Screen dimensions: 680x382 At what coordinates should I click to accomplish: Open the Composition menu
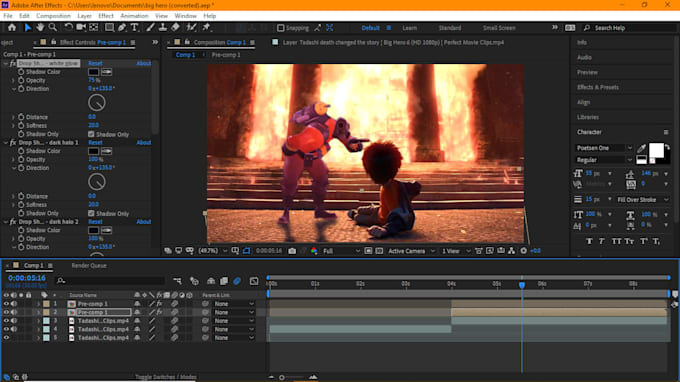click(x=53, y=16)
